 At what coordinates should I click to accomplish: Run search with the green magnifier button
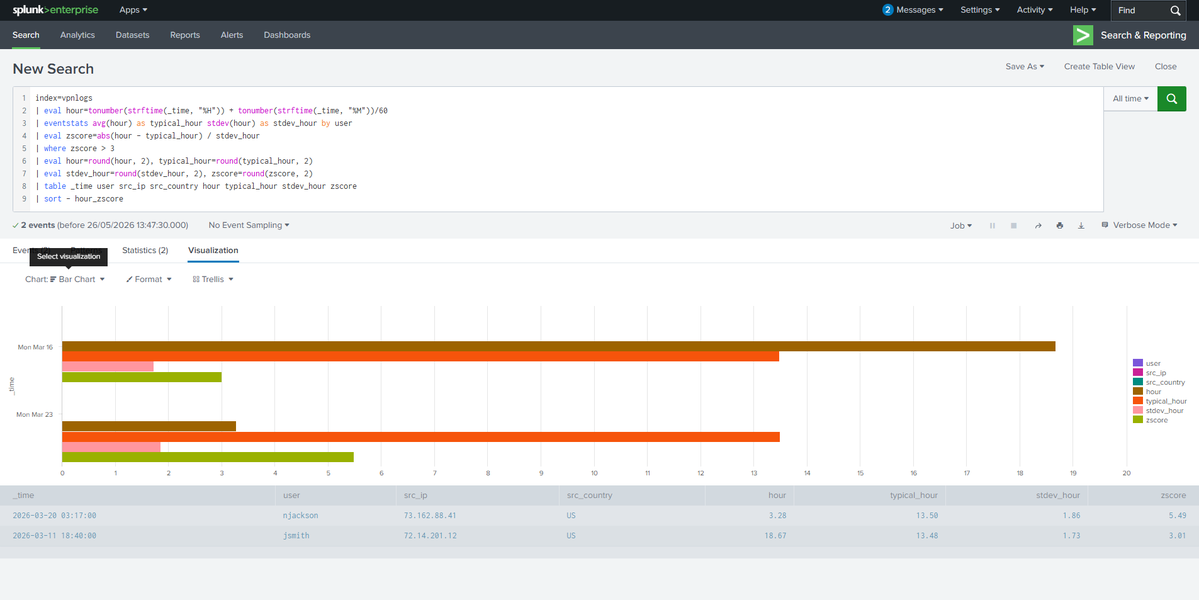point(1171,99)
